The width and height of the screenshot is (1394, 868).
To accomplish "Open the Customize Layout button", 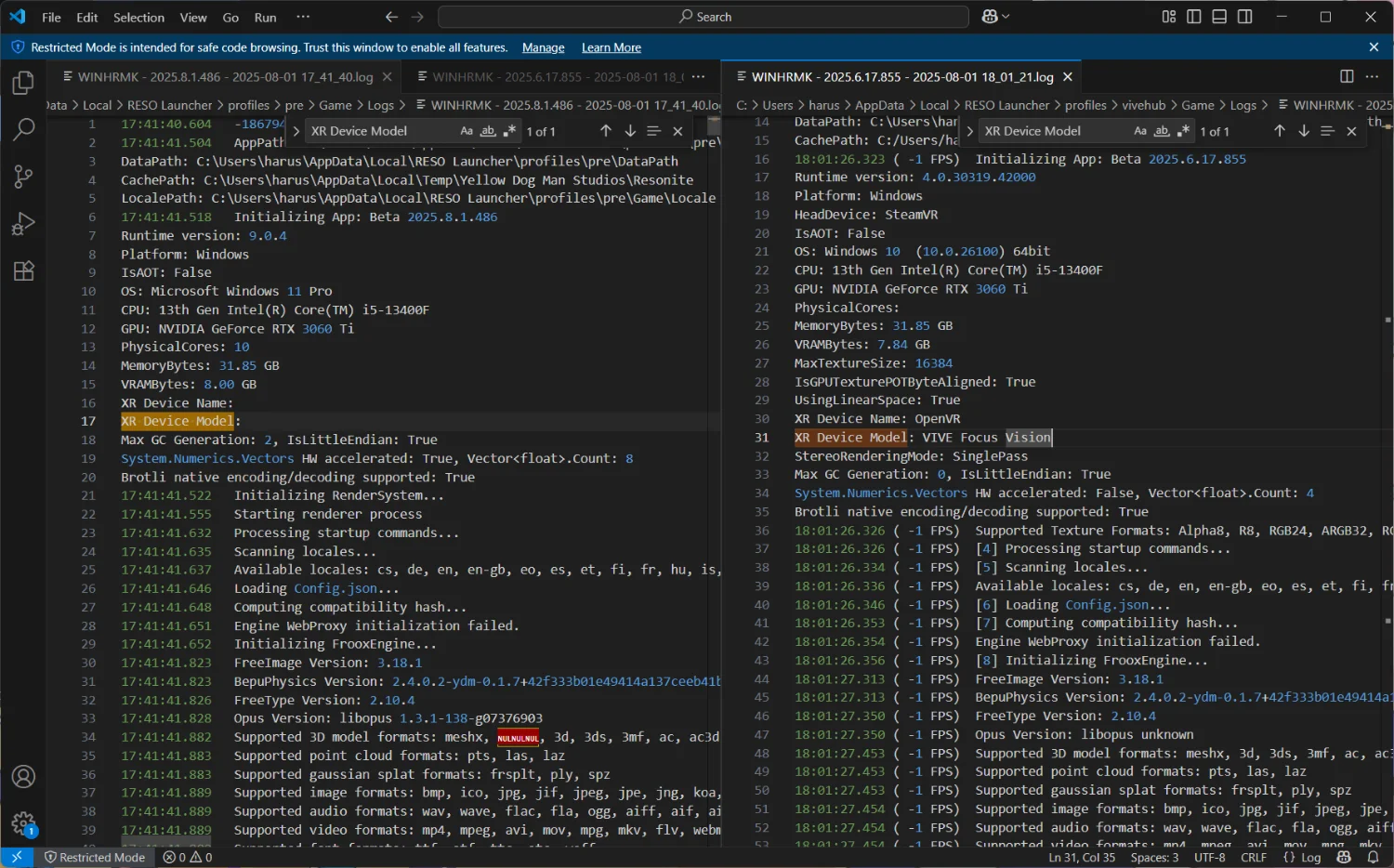I will tap(1169, 17).
